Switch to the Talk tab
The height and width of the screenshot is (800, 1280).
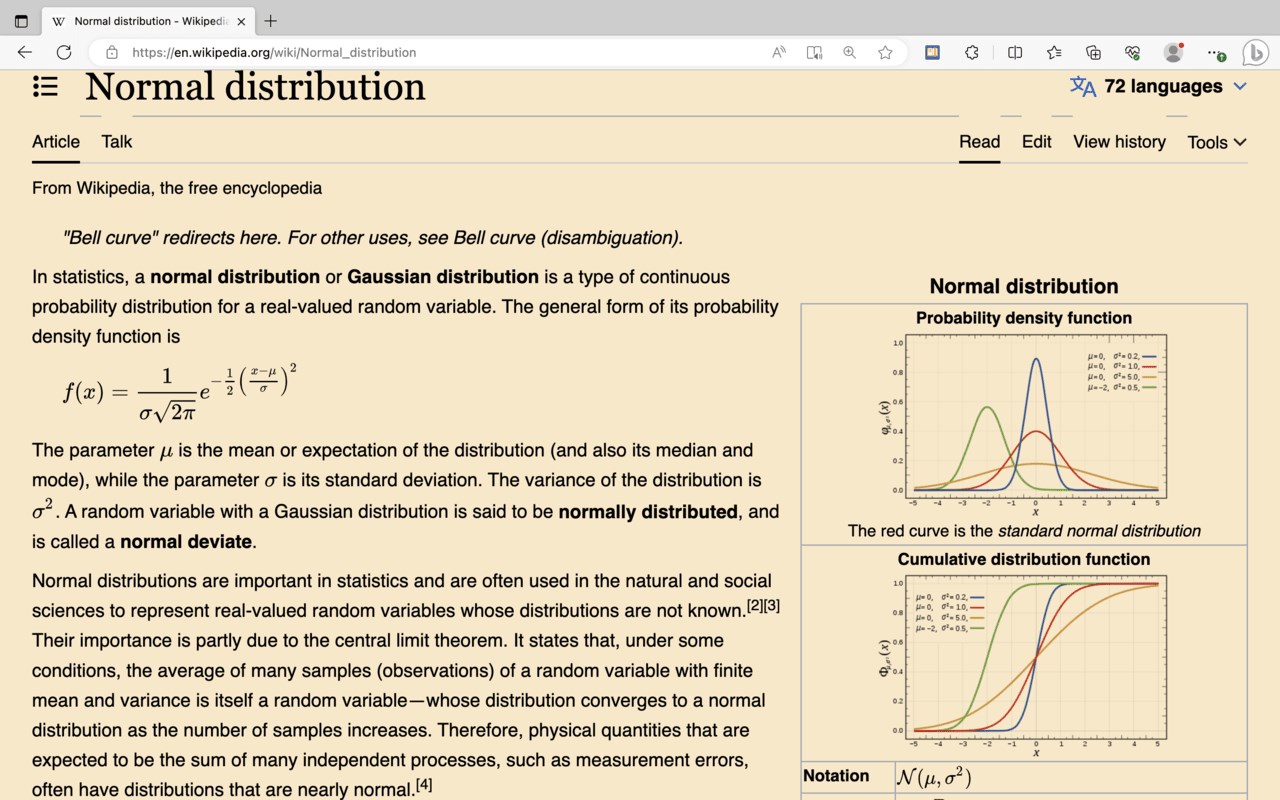[x=117, y=142]
